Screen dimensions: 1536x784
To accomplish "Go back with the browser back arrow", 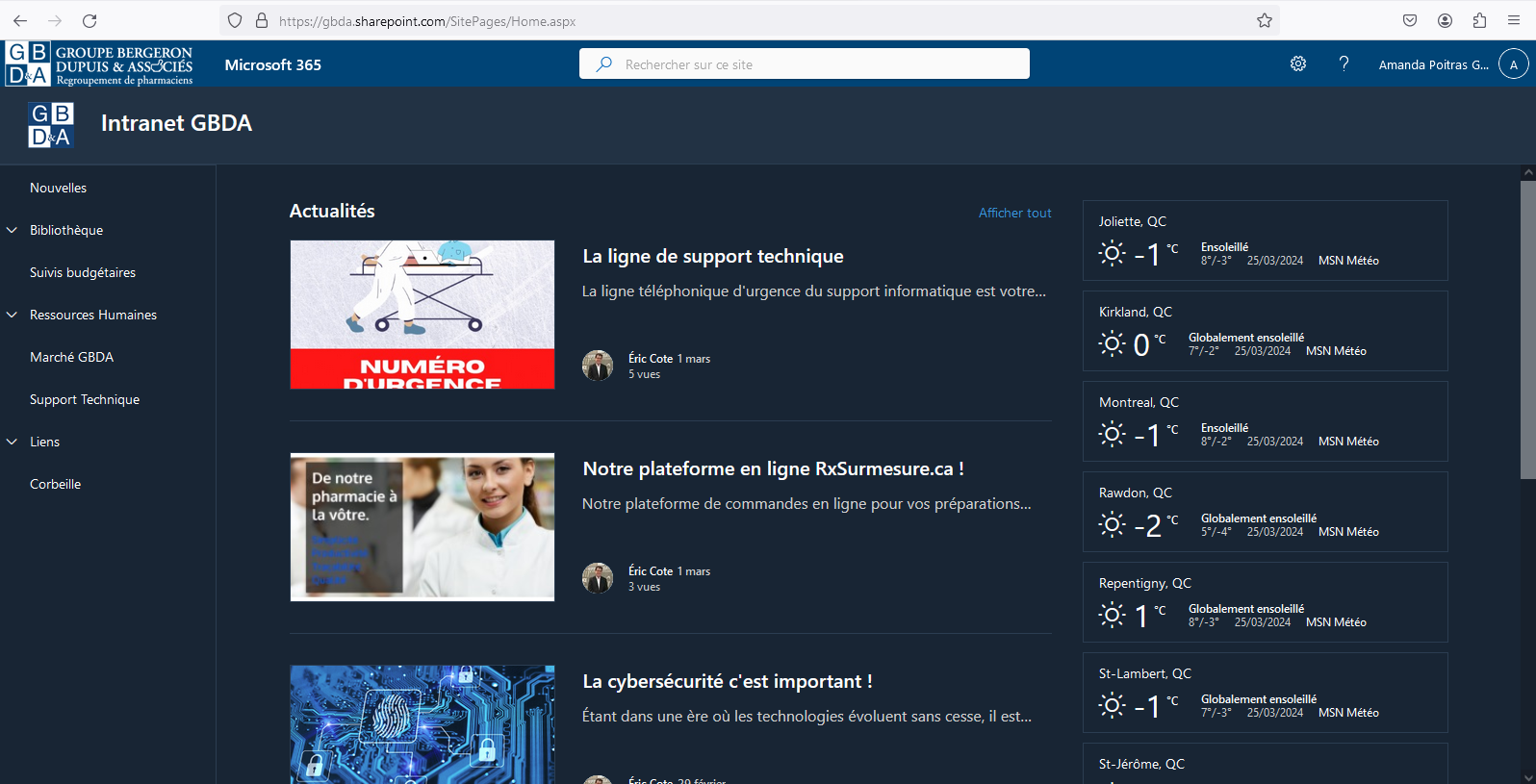I will coord(20,20).
